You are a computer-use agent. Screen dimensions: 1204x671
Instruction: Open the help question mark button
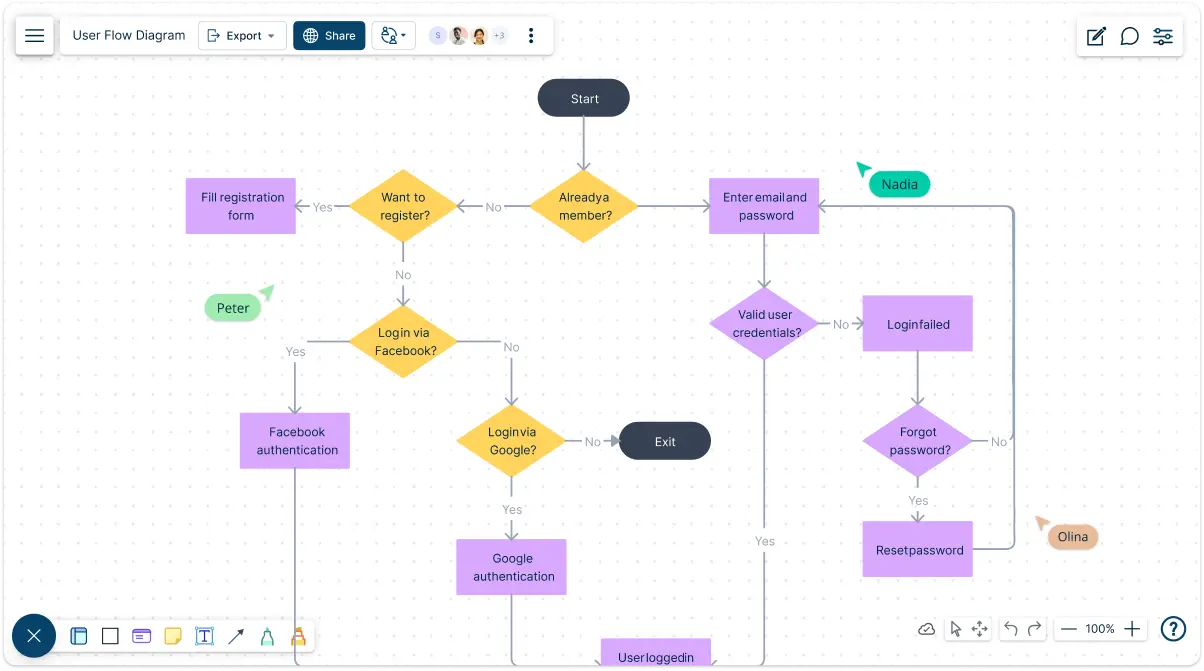[1173, 629]
